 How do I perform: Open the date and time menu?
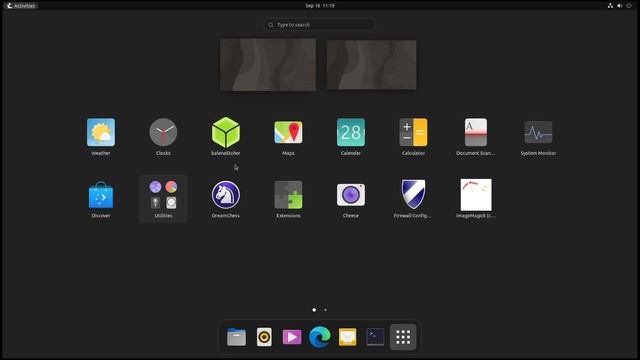pyautogui.click(x=320, y=6)
